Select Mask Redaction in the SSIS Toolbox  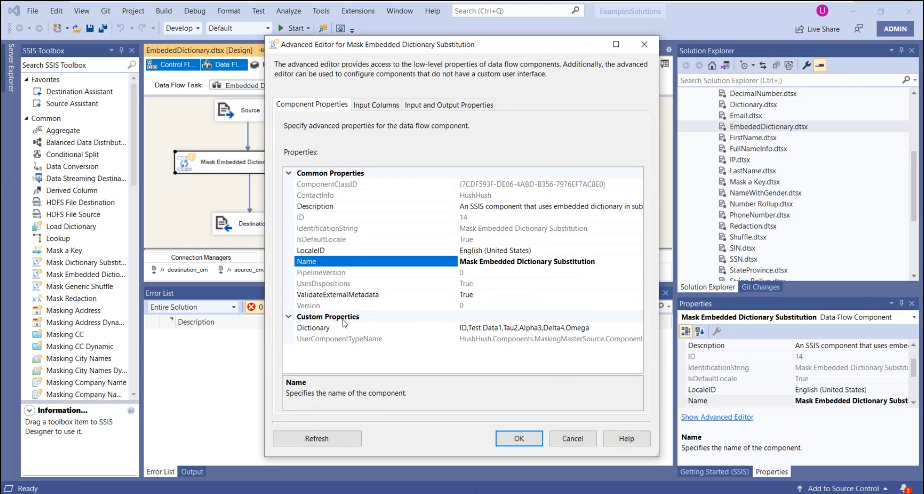point(71,298)
